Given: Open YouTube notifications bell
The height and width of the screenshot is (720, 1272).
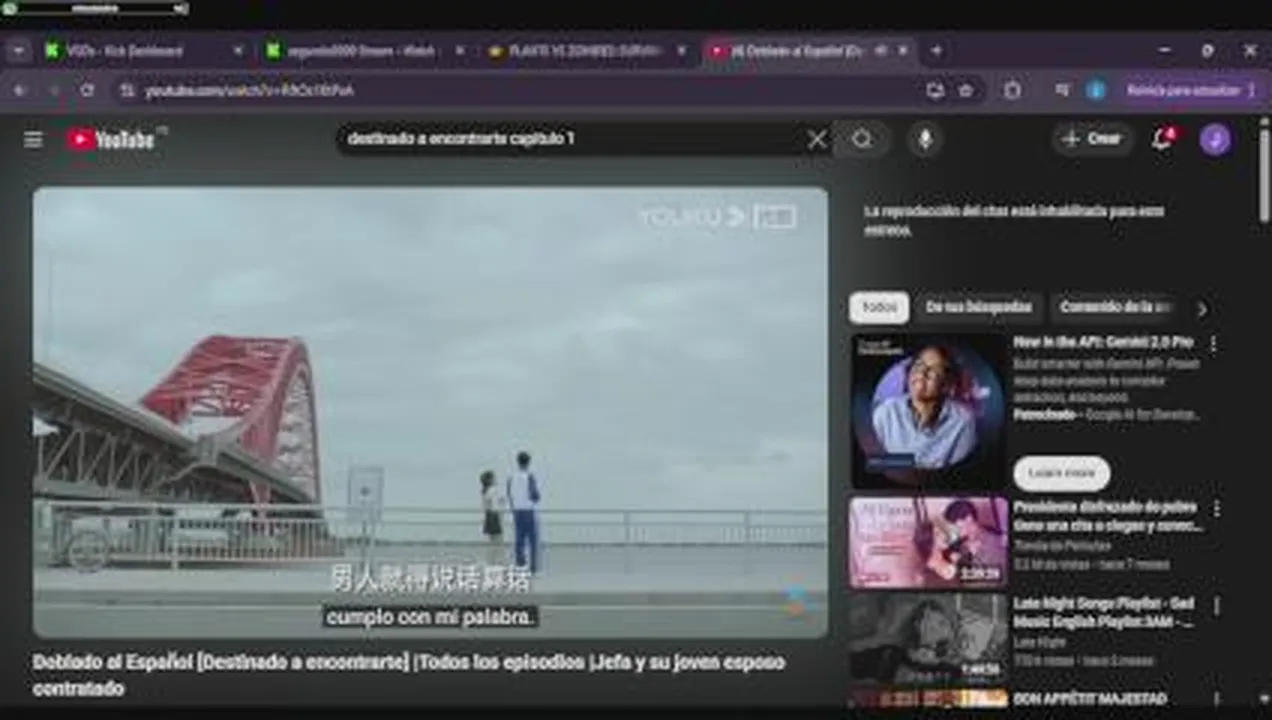Looking at the screenshot, I should [x=1162, y=139].
